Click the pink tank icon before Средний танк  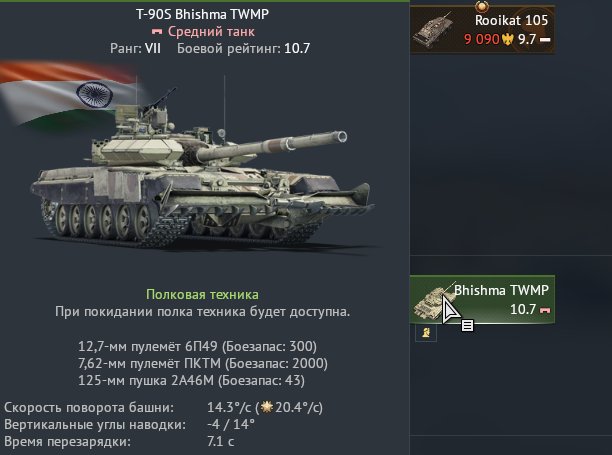(157, 31)
